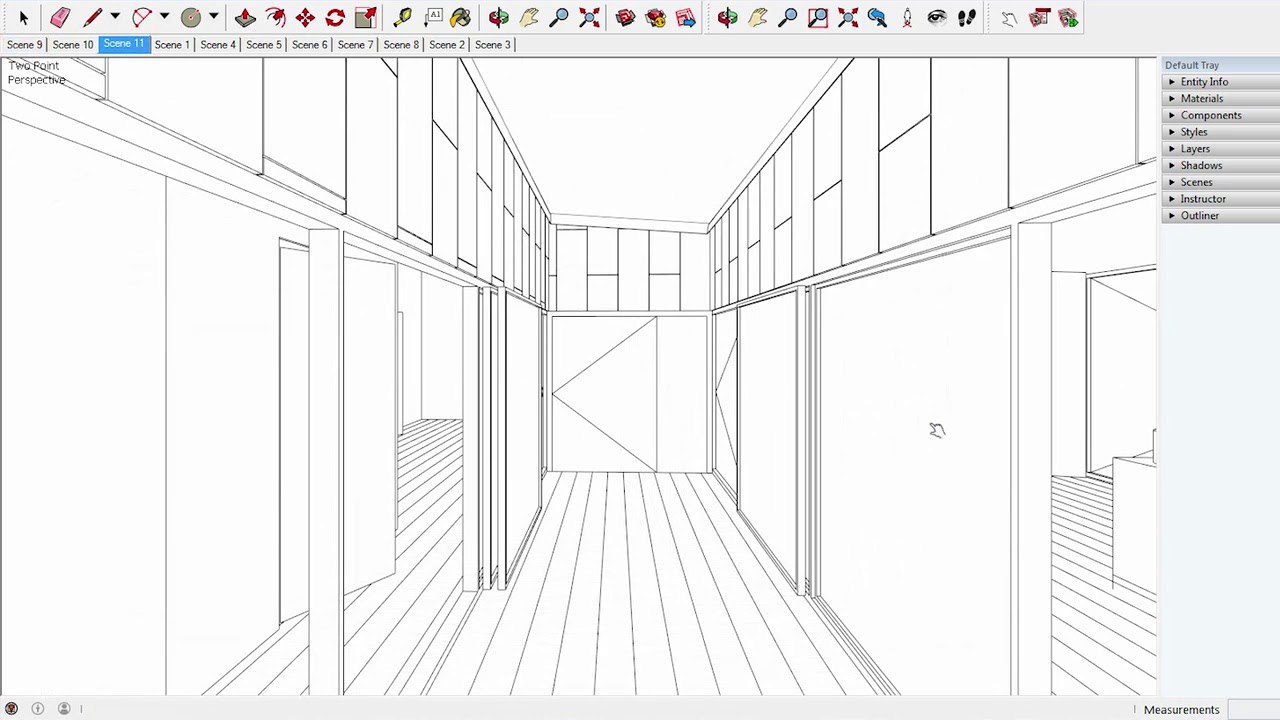Select the Arc tool
This screenshot has height=720, width=1280.
pyautogui.click(x=141, y=17)
